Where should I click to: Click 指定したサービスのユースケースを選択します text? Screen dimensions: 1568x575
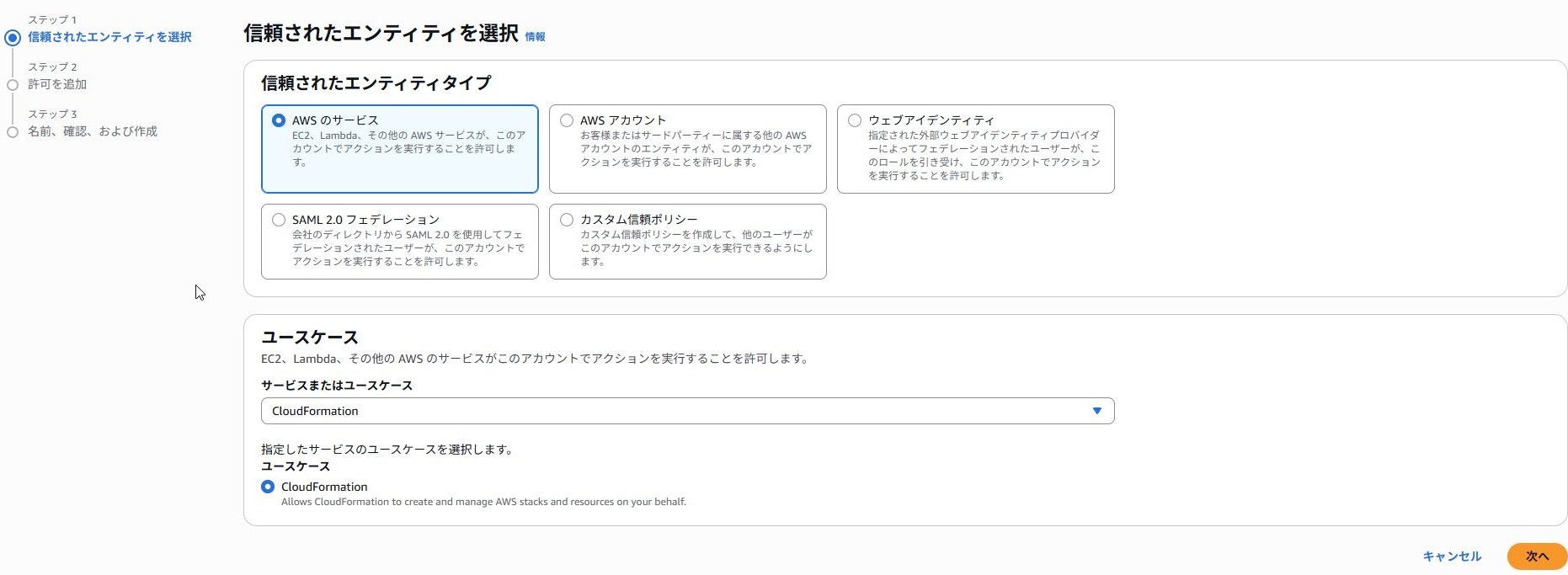387,450
